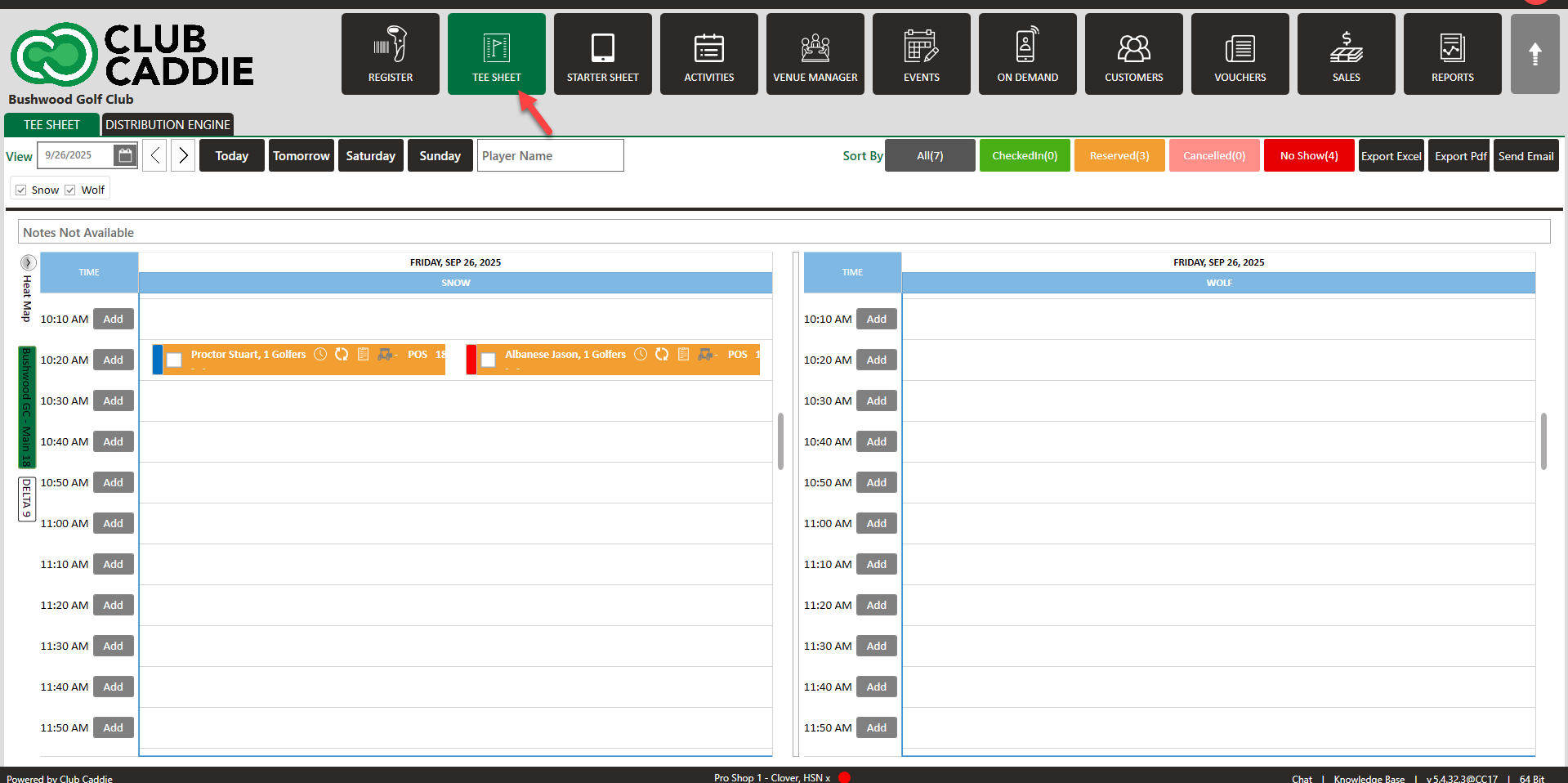Uncheck the Wolf course checkbox
Viewport: 1568px width, 783px height.
point(70,190)
